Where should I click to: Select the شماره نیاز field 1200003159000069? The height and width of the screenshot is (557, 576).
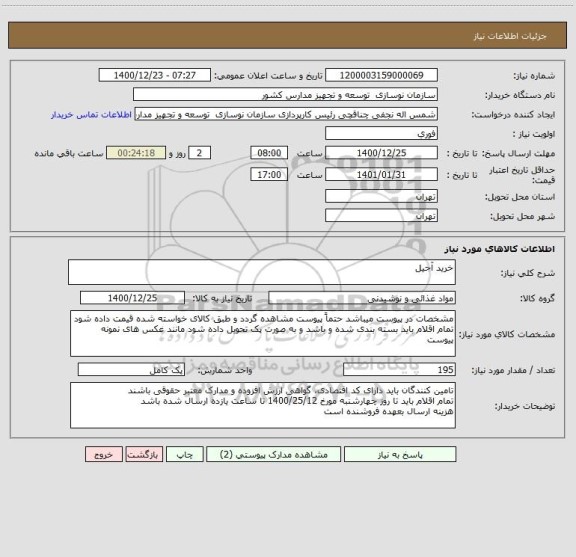coord(381,75)
